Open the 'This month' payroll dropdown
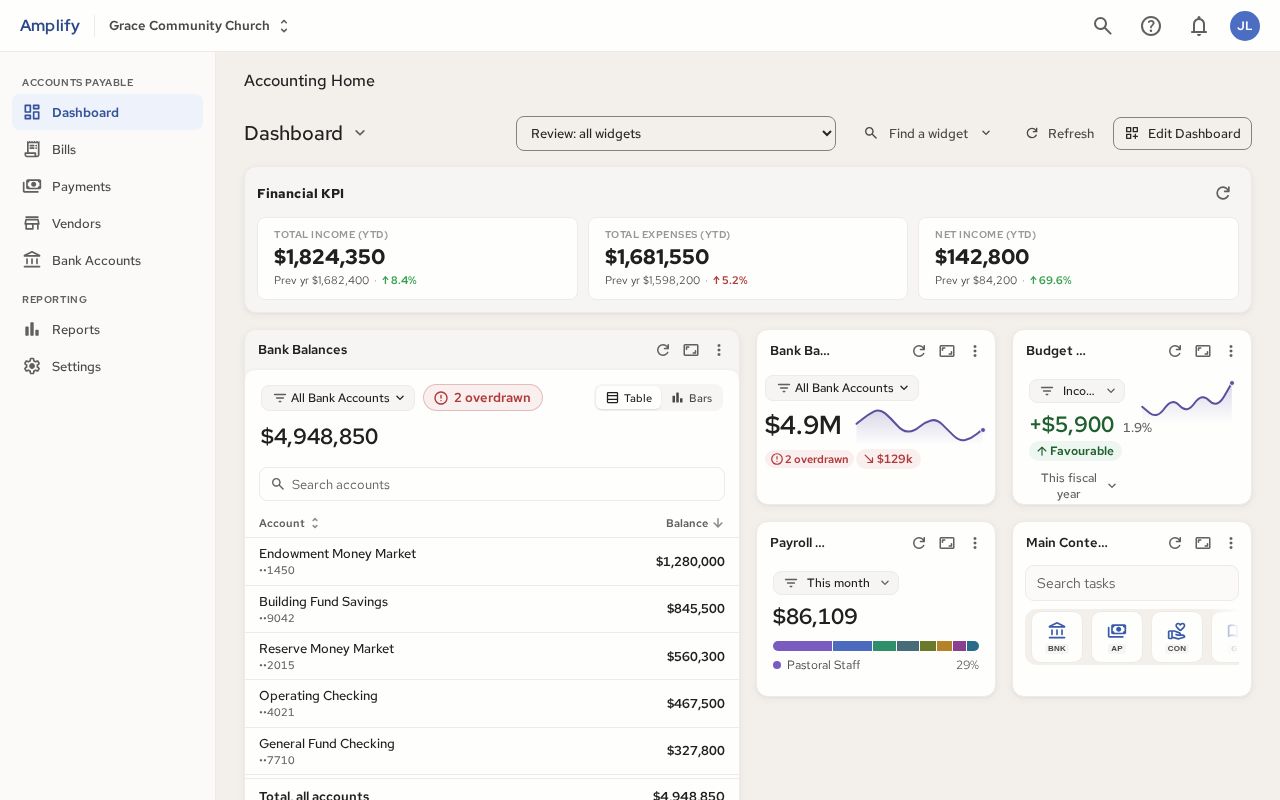This screenshot has width=1280, height=800. pyautogui.click(x=836, y=583)
